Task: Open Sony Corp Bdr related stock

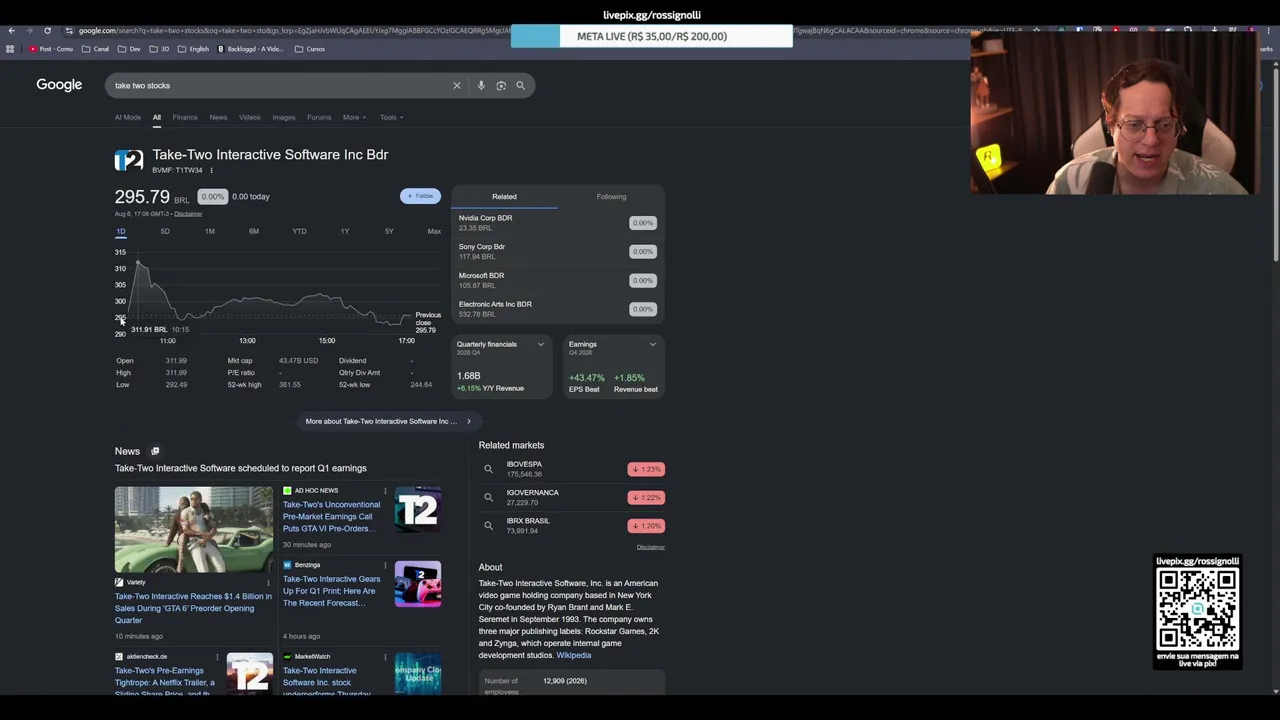Action: tap(558, 251)
